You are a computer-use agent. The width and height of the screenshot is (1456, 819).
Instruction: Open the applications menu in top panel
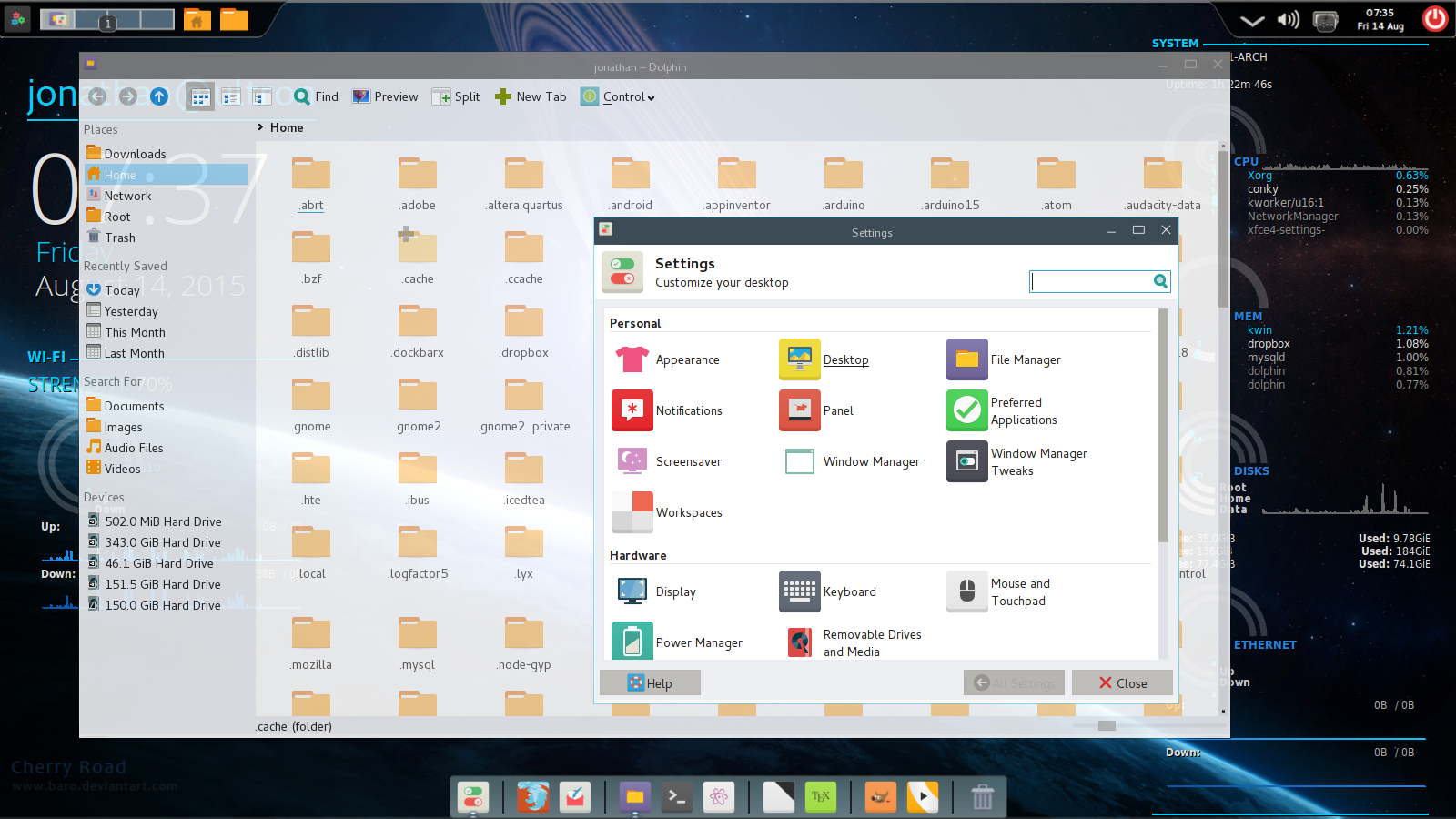(17, 19)
